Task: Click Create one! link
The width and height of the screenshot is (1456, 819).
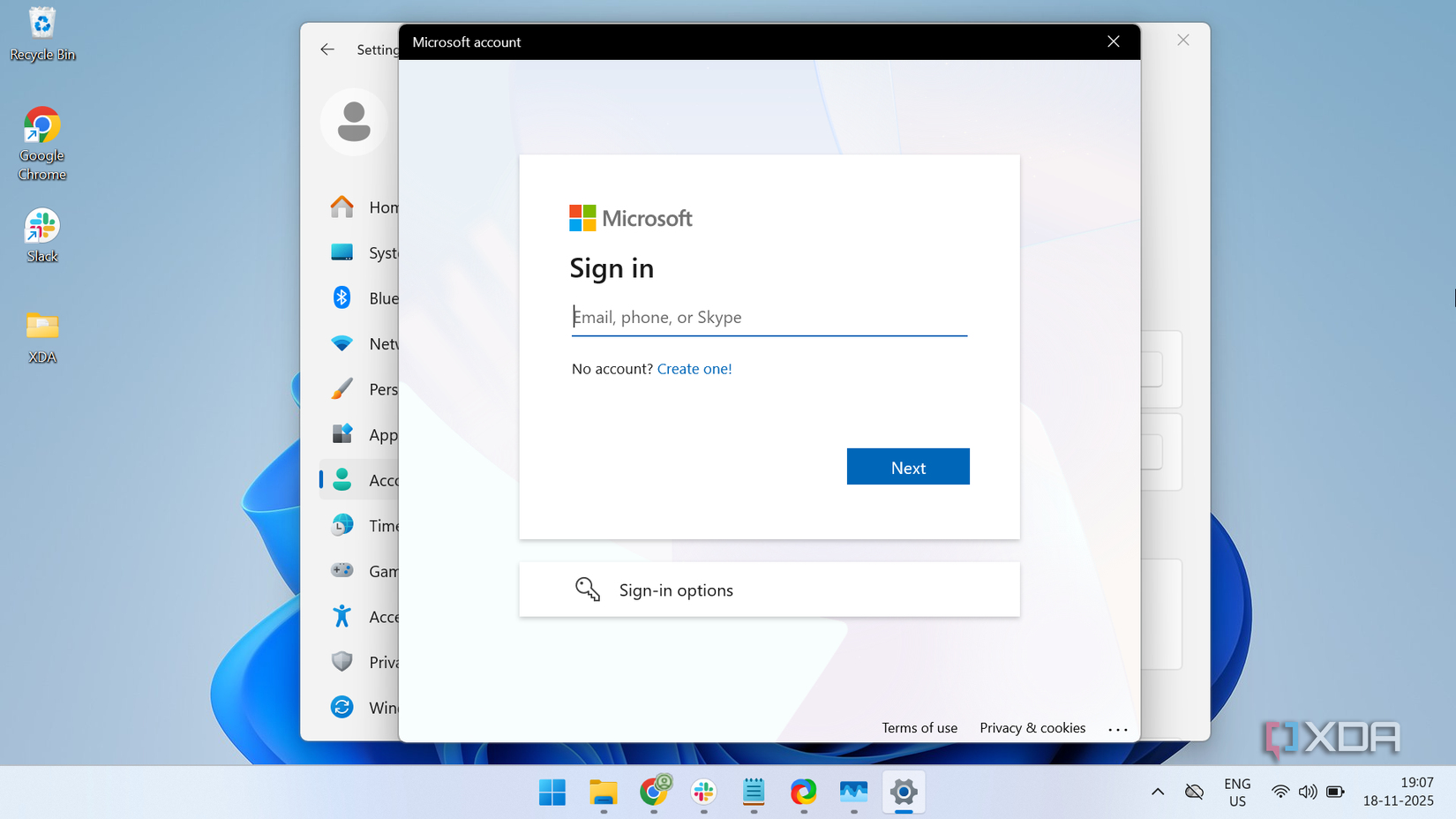Action: (x=694, y=369)
